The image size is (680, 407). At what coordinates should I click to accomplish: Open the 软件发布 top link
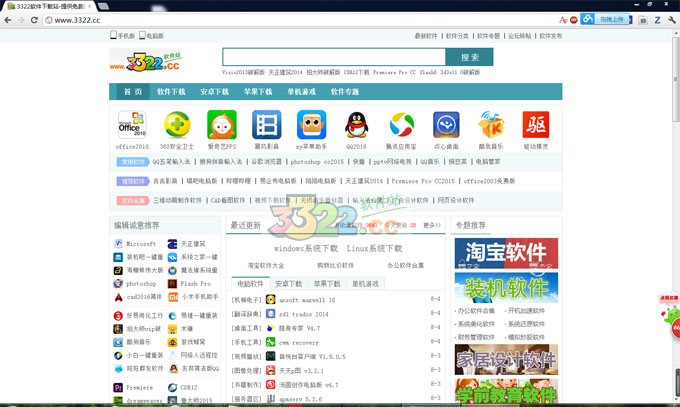(551, 36)
